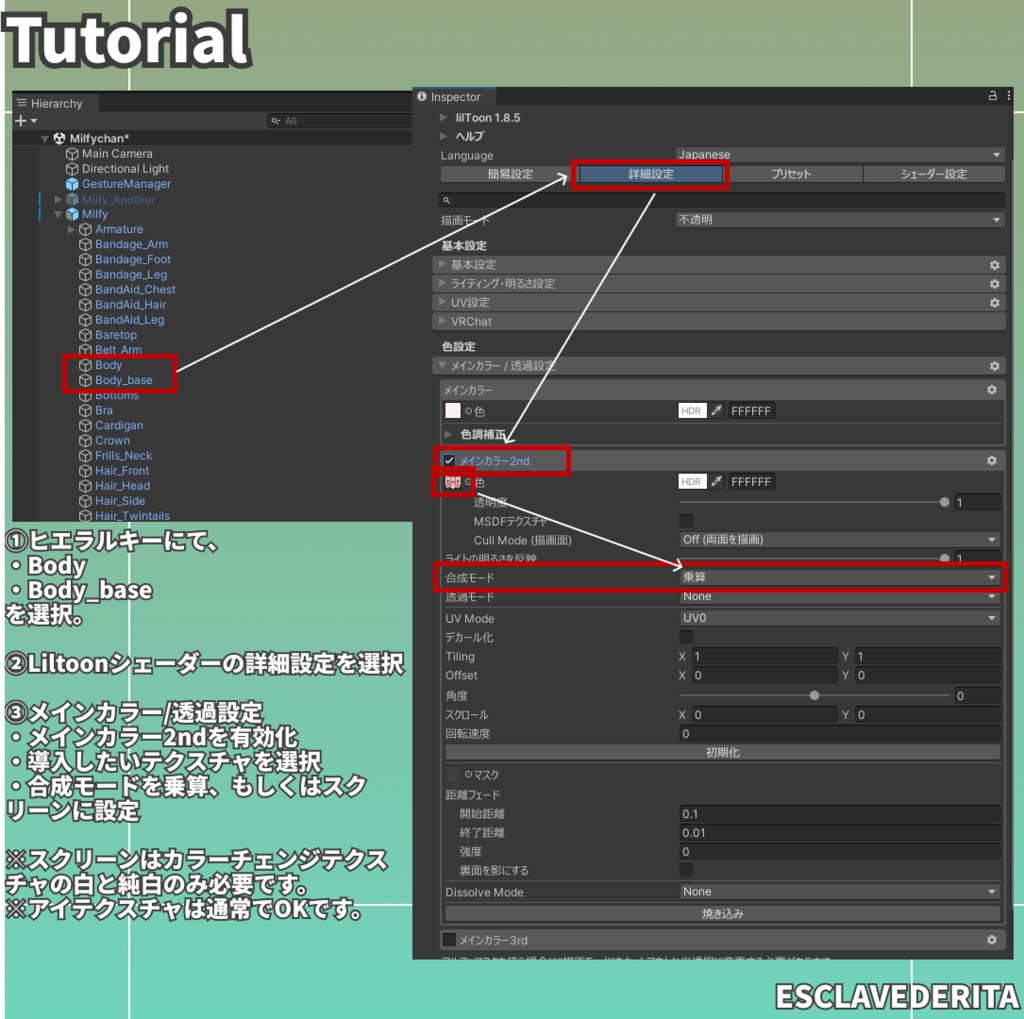Switch to the シェーダー設定 tab

pos(934,174)
